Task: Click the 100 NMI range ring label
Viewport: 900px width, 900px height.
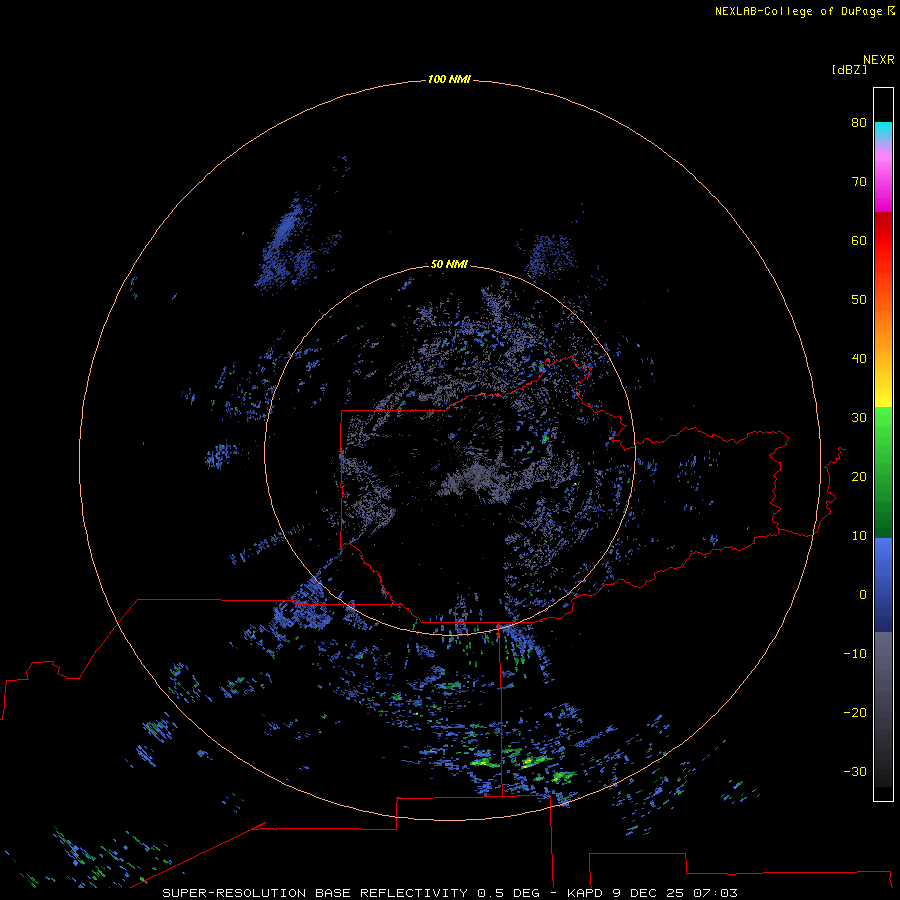Action: [x=449, y=79]
